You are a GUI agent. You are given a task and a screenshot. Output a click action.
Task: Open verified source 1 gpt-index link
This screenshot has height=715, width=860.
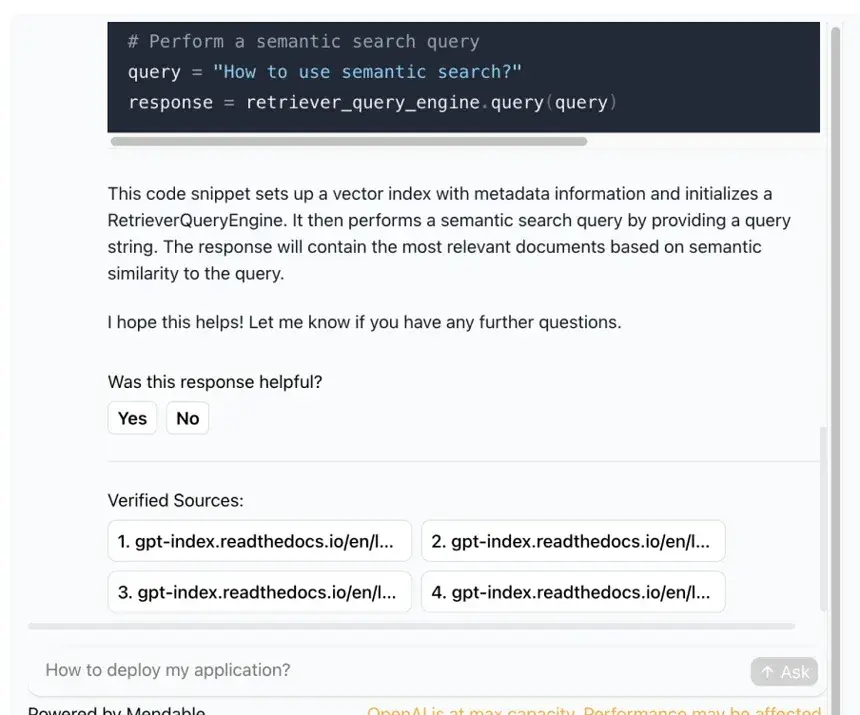coord(259,541)
